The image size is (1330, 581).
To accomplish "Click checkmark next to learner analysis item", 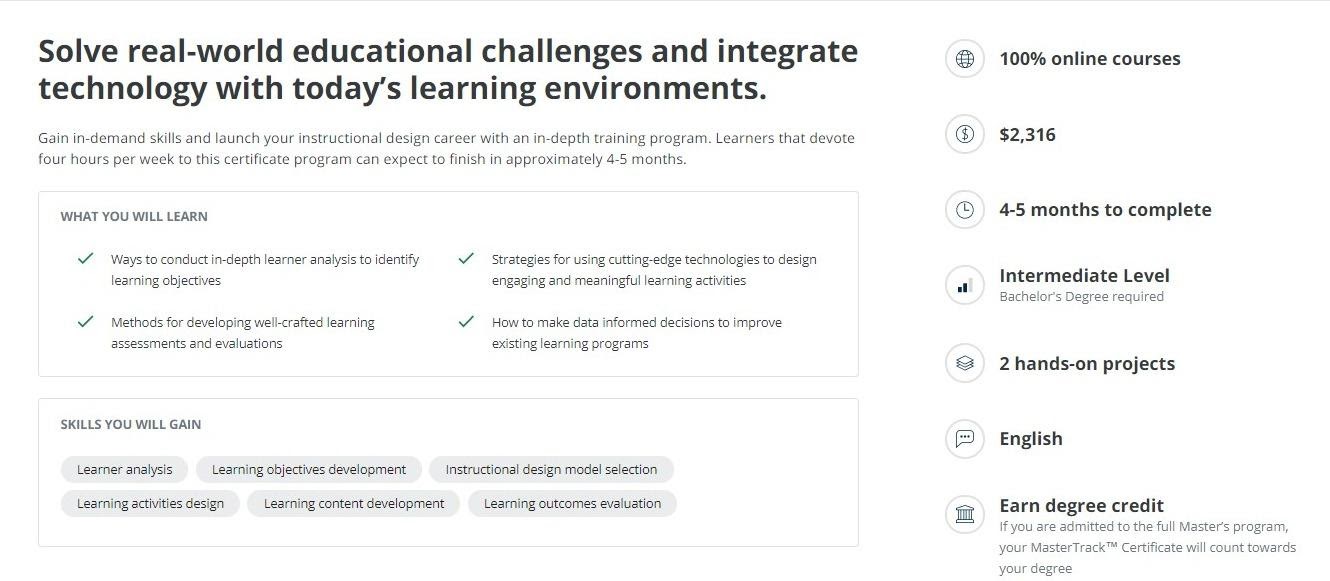I will pyautogui.click(x=85, y=259).
